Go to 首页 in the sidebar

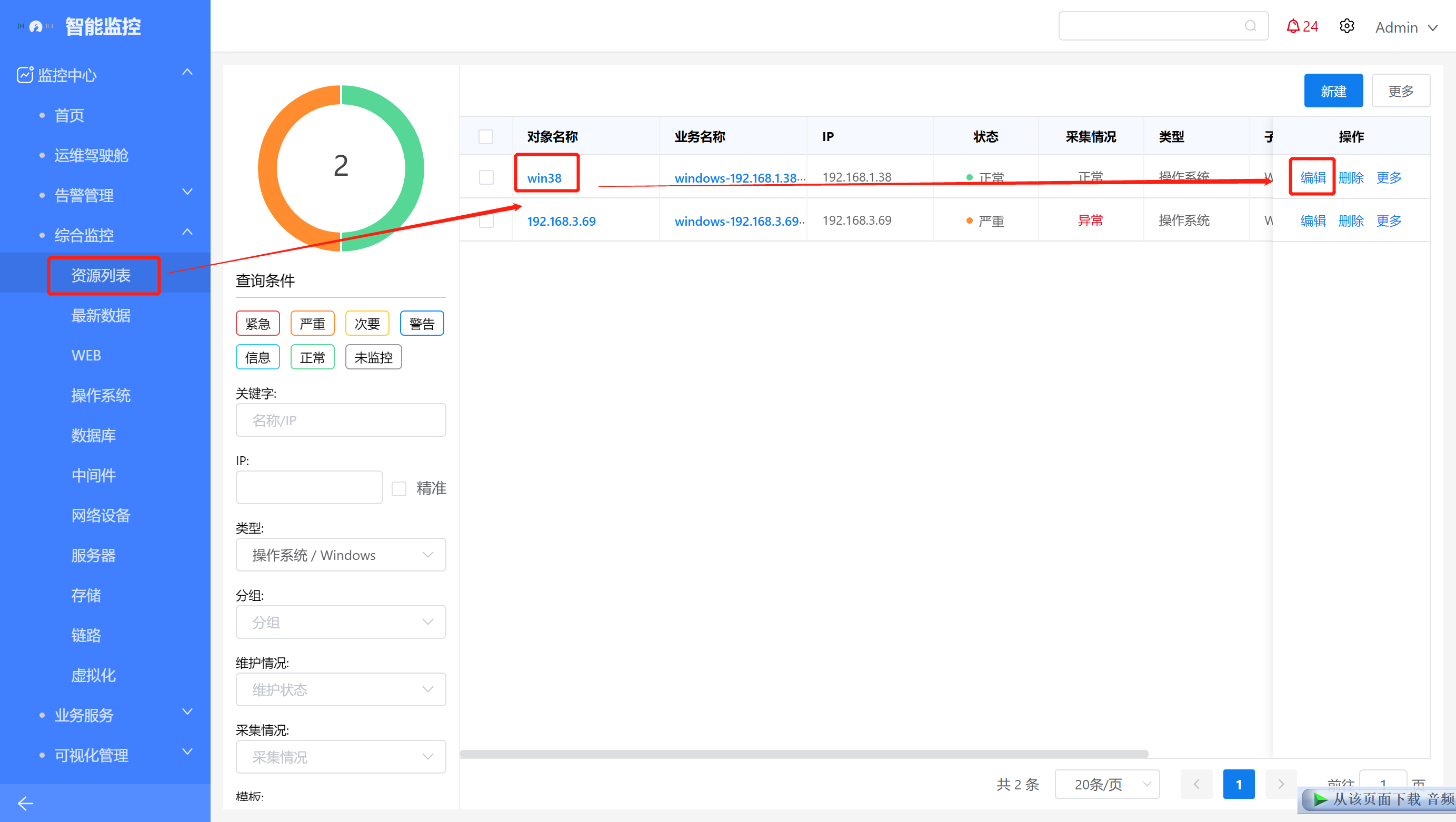pyautogui.click(x=69, y=115)
